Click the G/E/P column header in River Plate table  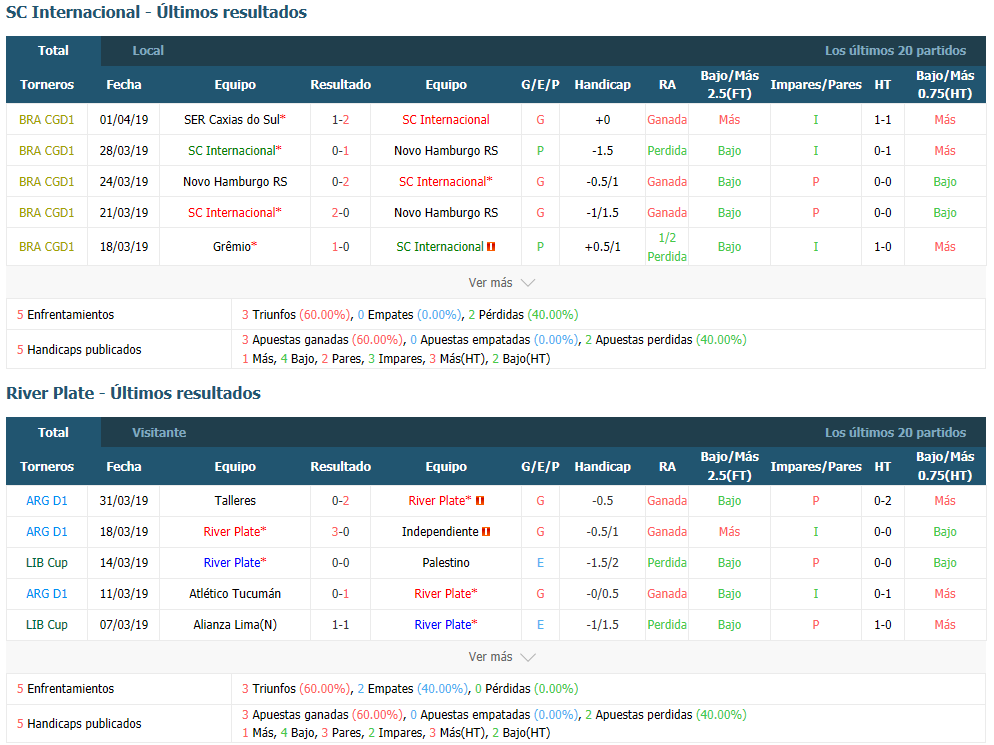[x=540, y=467]
